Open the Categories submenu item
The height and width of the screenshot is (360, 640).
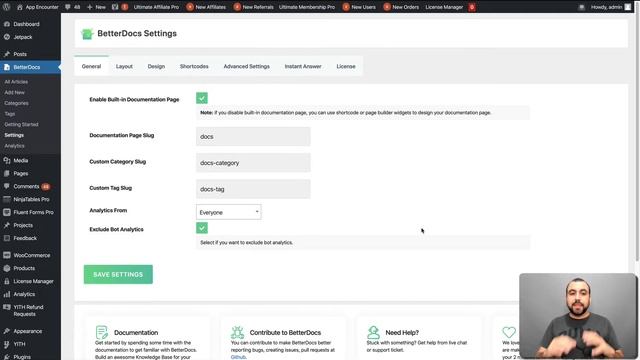point(16,103)
